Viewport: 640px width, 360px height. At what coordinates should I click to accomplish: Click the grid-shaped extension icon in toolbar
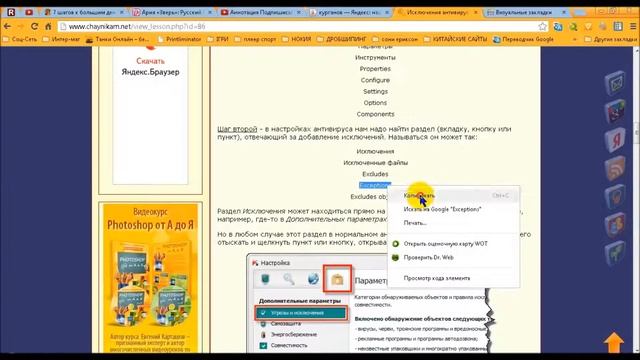[x=618, y=27]
